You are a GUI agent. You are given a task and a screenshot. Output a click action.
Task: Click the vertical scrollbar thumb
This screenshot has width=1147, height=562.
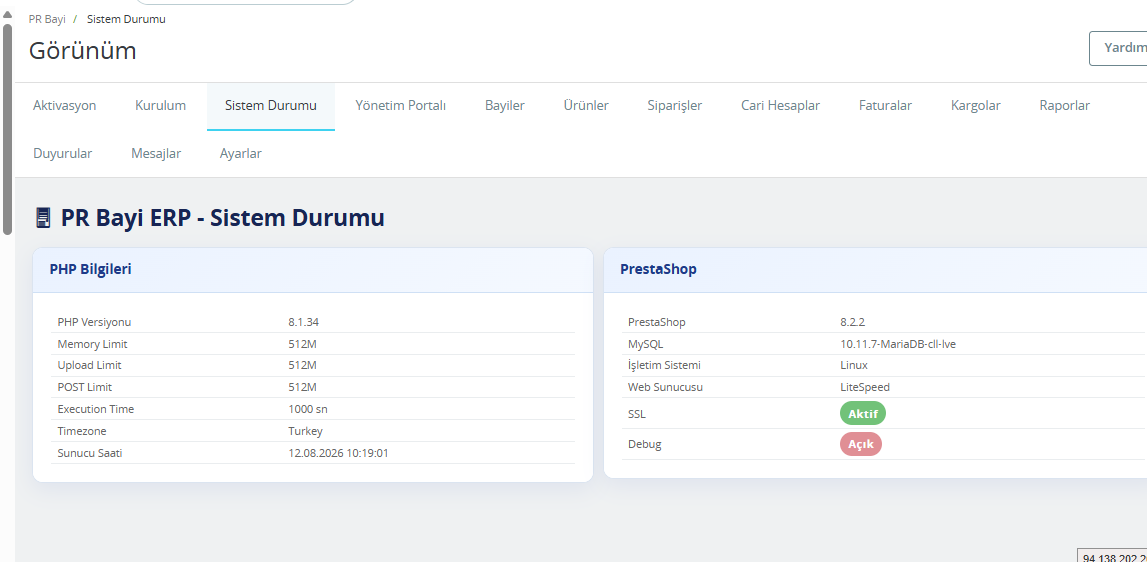point(7,129)
